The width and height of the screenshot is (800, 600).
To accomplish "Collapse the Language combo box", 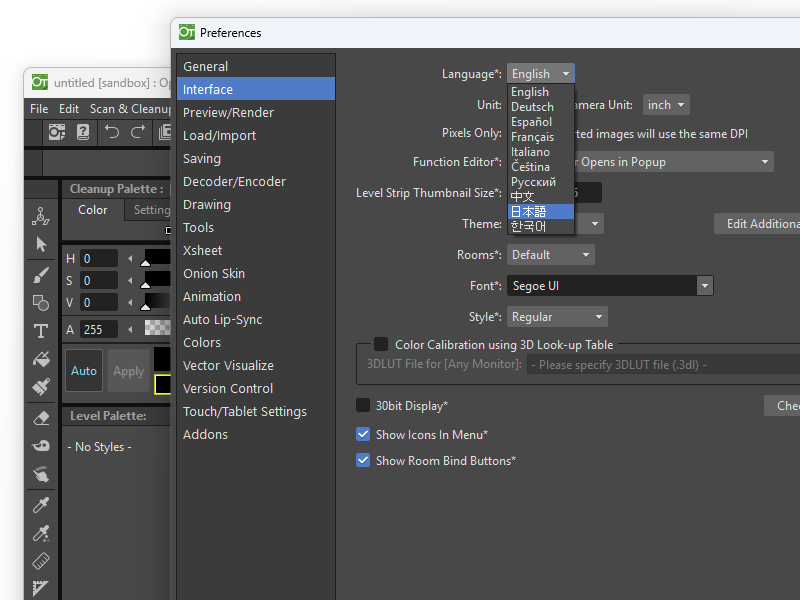I will pyautogui.click(x=541, y=73).
